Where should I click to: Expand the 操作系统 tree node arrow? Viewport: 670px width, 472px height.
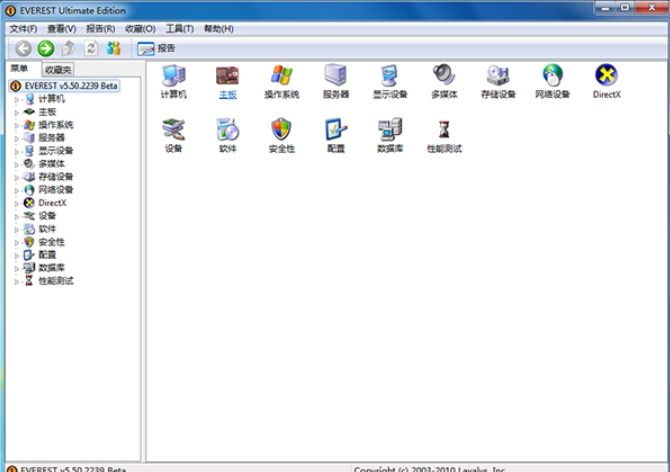click(17, 126)
